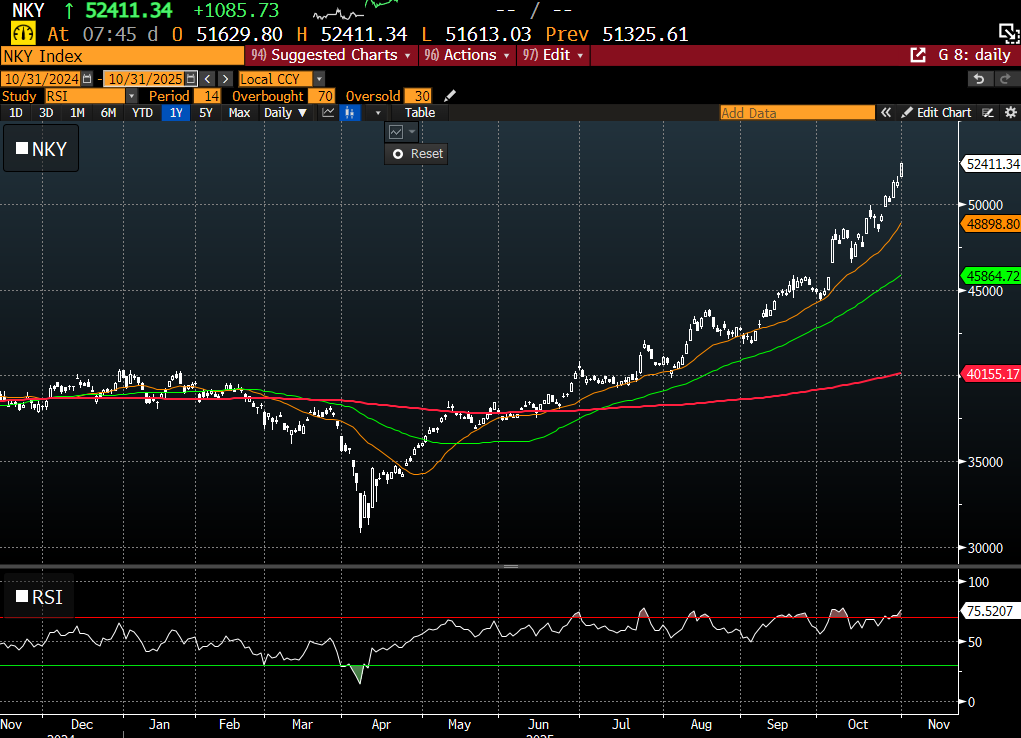1021x738 pixels.
Task: Toggle the NKY legend series box
Action: 22,150
